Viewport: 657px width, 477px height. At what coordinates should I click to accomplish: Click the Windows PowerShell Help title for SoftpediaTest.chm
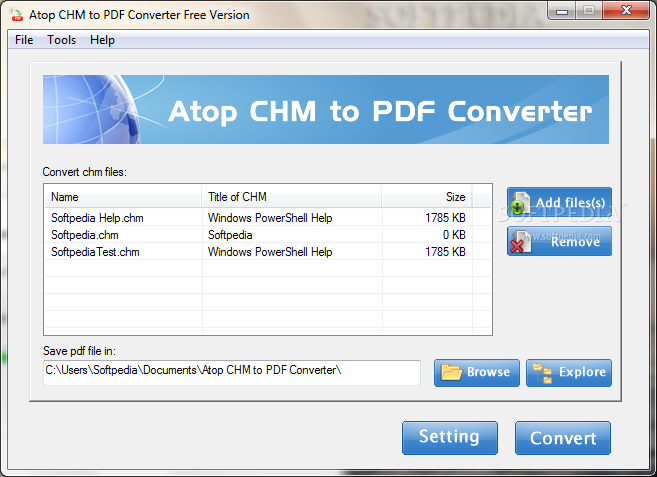point(270,251)
